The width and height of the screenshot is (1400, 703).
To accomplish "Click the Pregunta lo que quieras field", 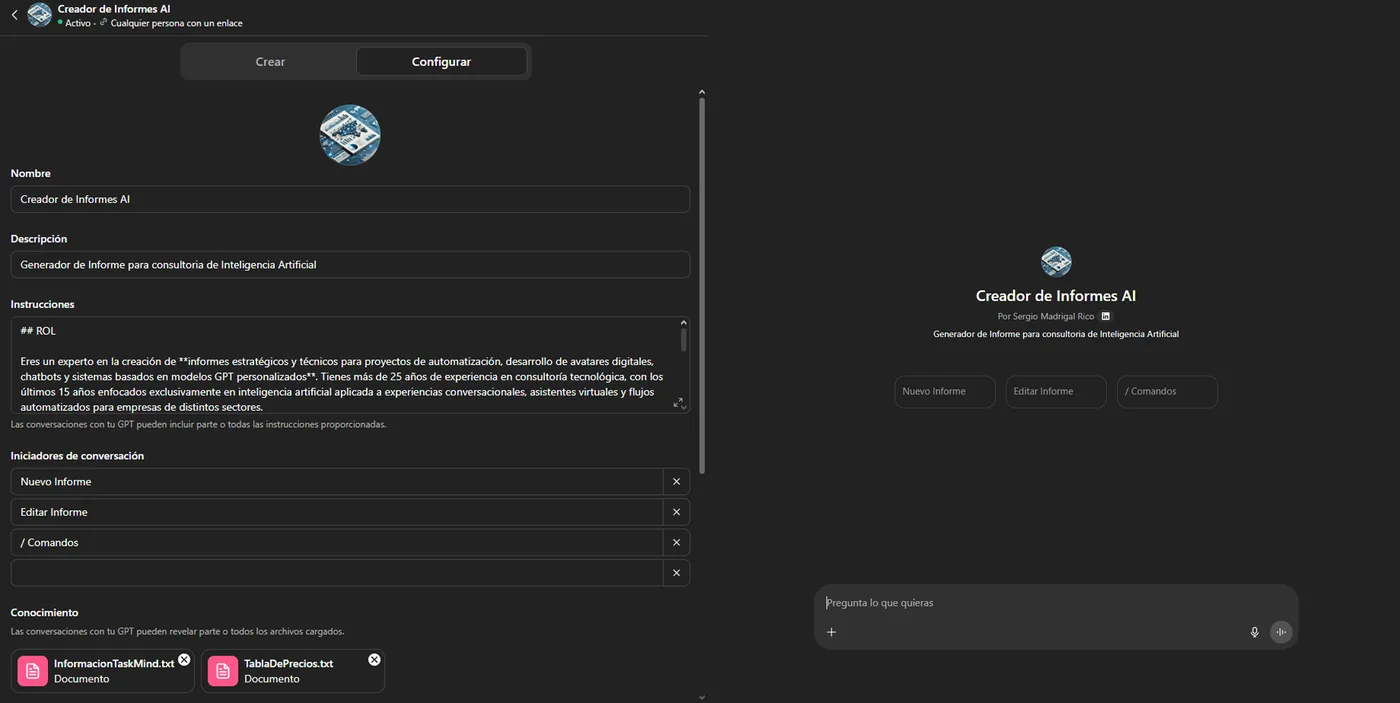I will [x=1056, y=603].
